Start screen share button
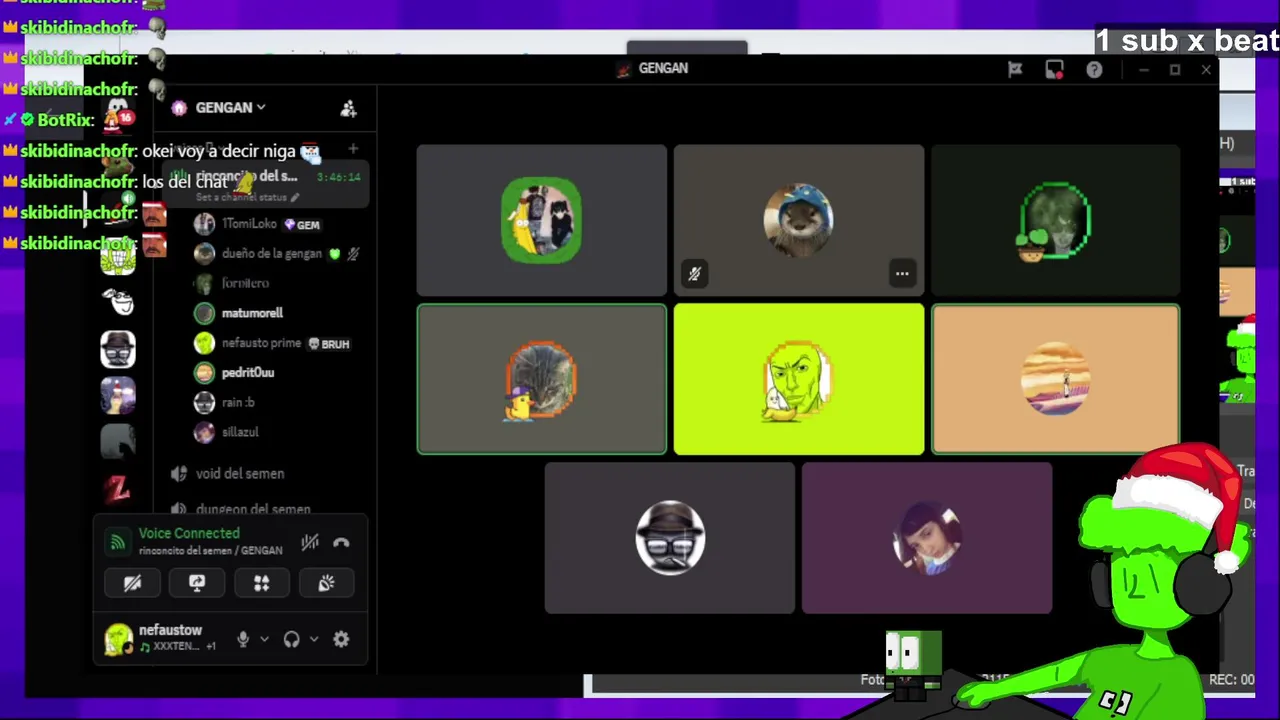 click(x=197, y=583)
